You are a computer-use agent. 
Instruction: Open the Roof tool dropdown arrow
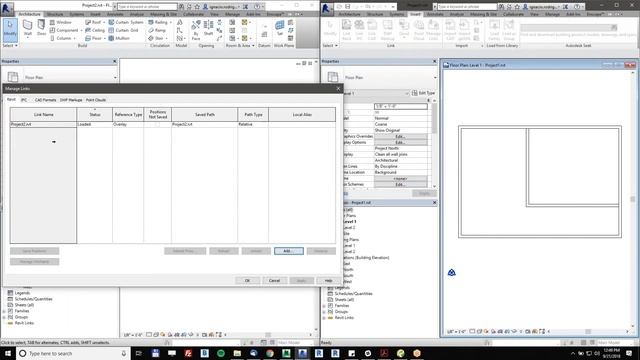click(x=104, y=22)
